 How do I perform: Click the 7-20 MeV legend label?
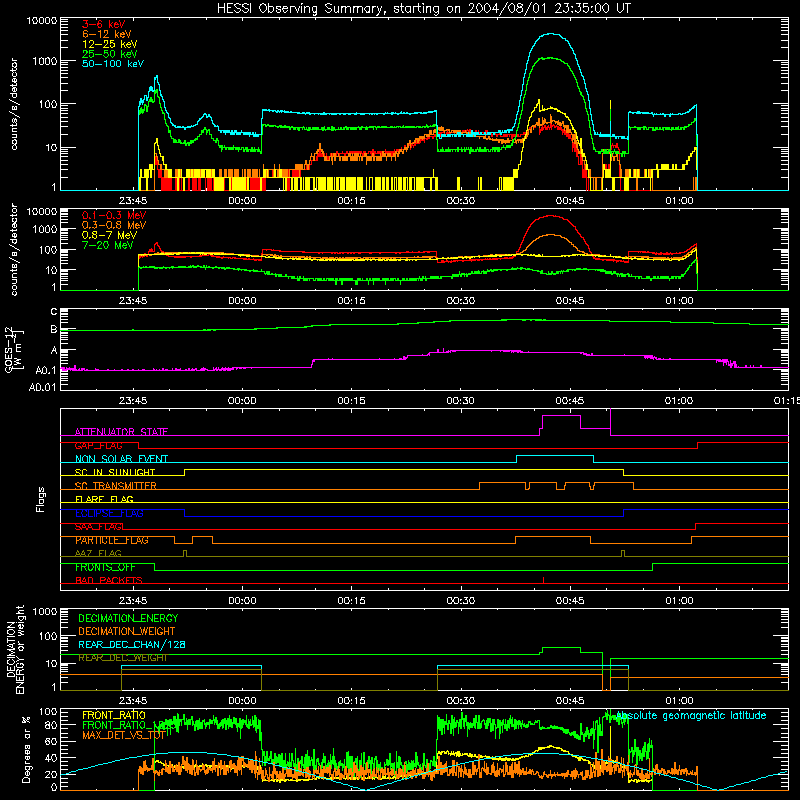107,245
